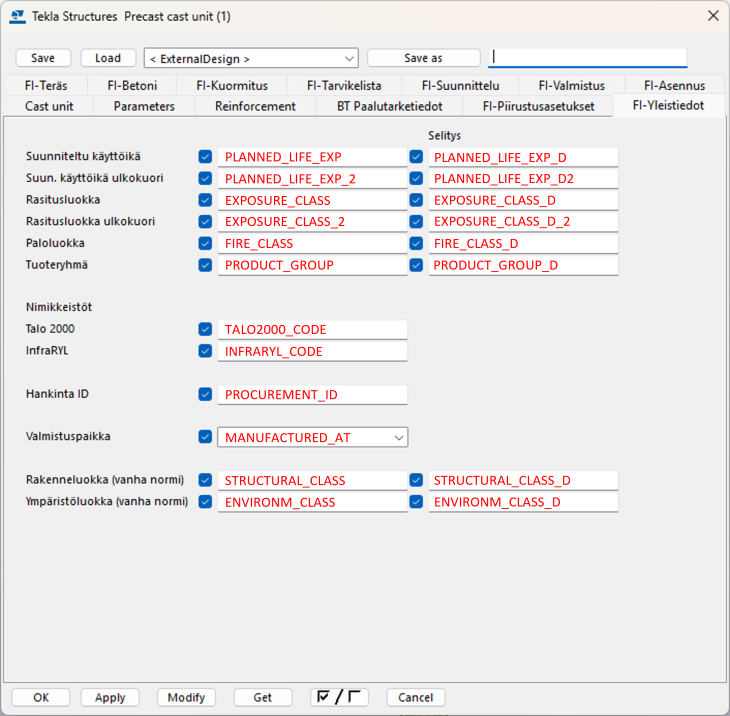Toggle the FIRE_CLASS_D checkbox

tap(416, 243)
